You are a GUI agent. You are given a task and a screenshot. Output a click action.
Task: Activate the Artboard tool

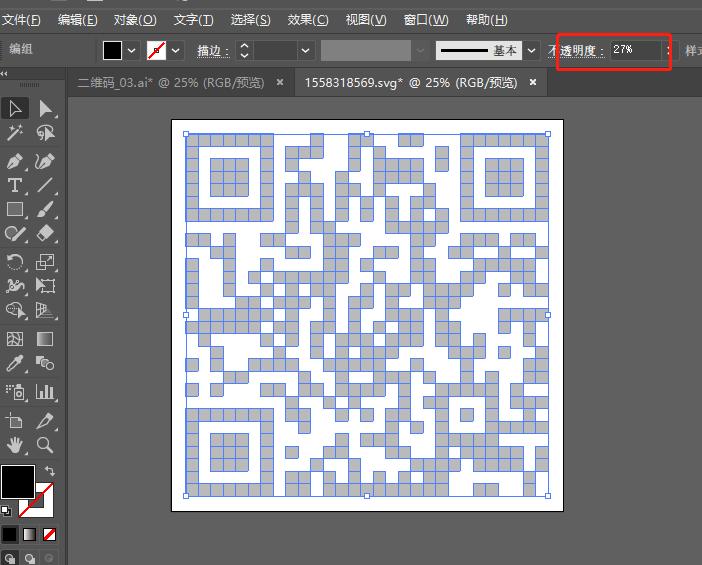pos(15,421)
